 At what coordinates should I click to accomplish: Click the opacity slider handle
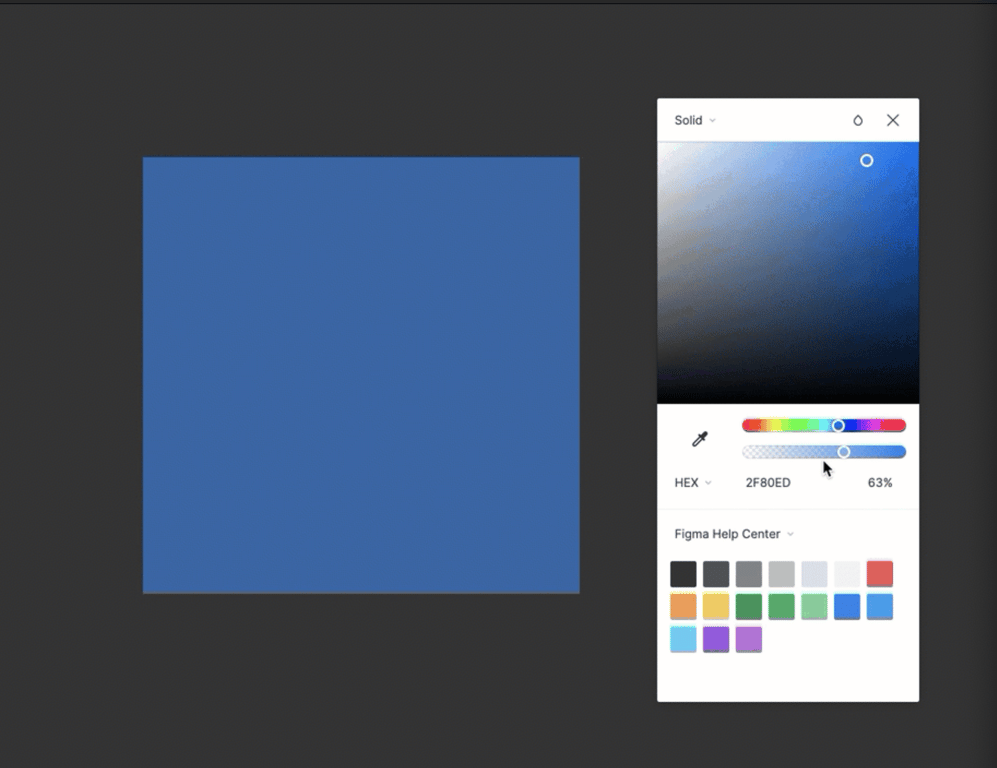(844, 452)
